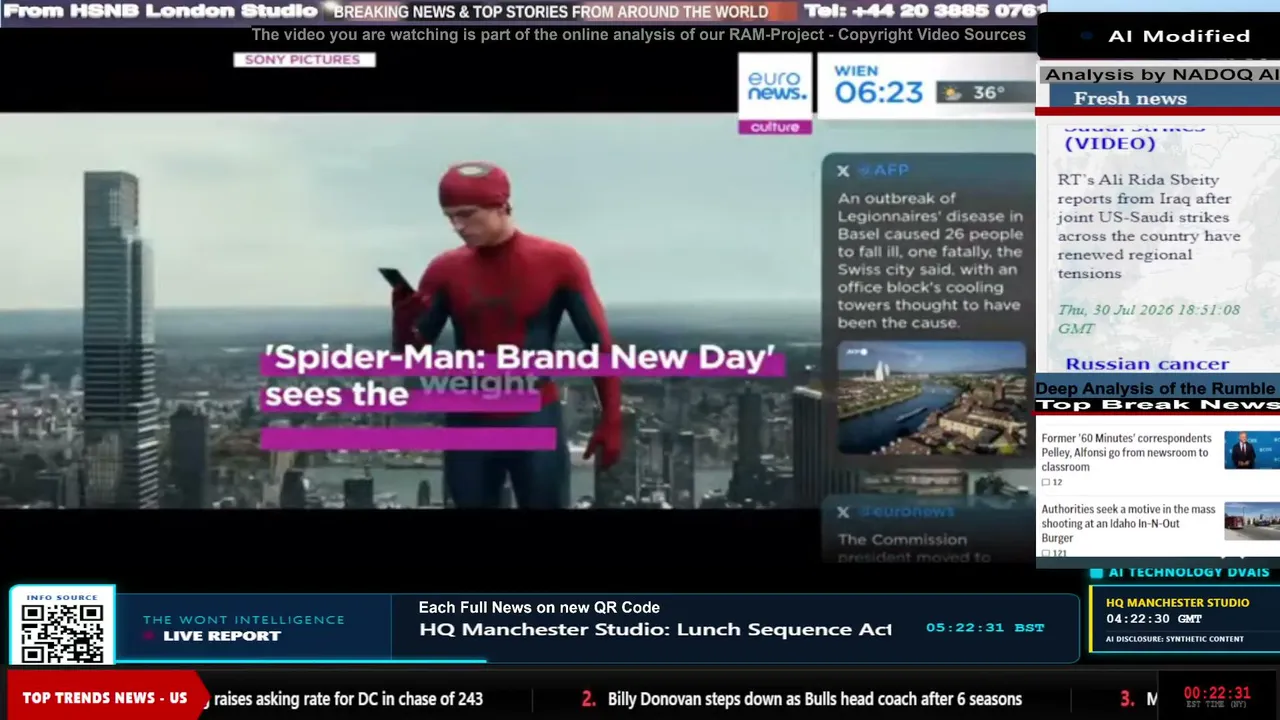This screenshot has height=720, width=1280.
Task: Click the dot beside LIVE REPORT
Action: point(150,636)
